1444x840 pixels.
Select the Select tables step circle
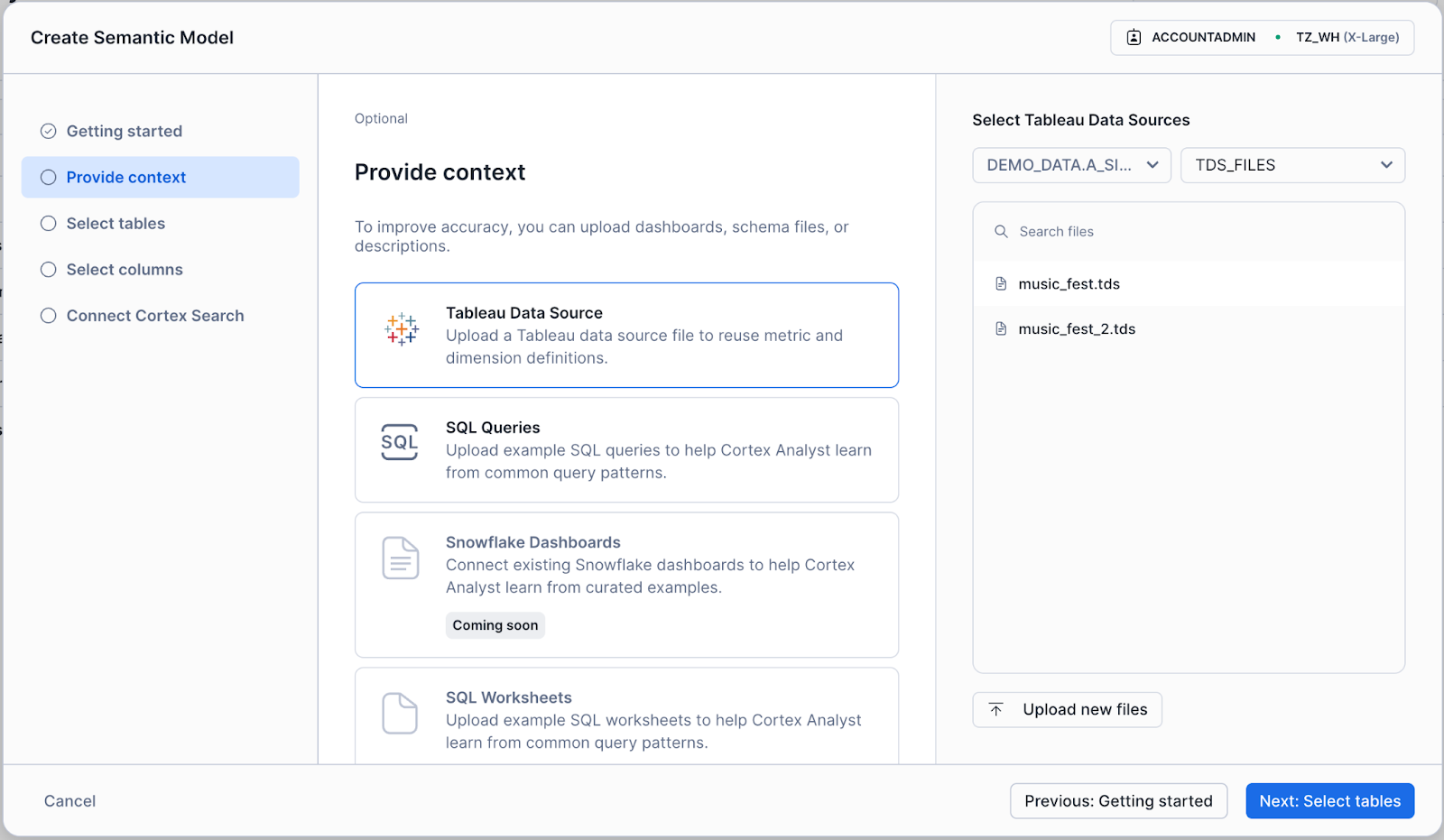tap(49, 224)
